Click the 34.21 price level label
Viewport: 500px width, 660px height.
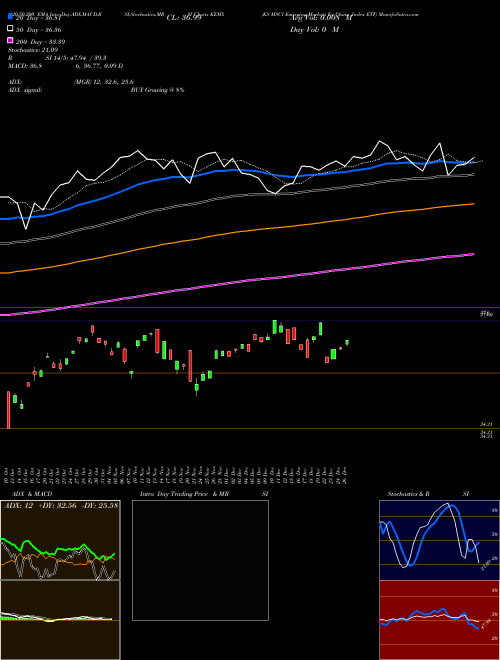(486, 424)
